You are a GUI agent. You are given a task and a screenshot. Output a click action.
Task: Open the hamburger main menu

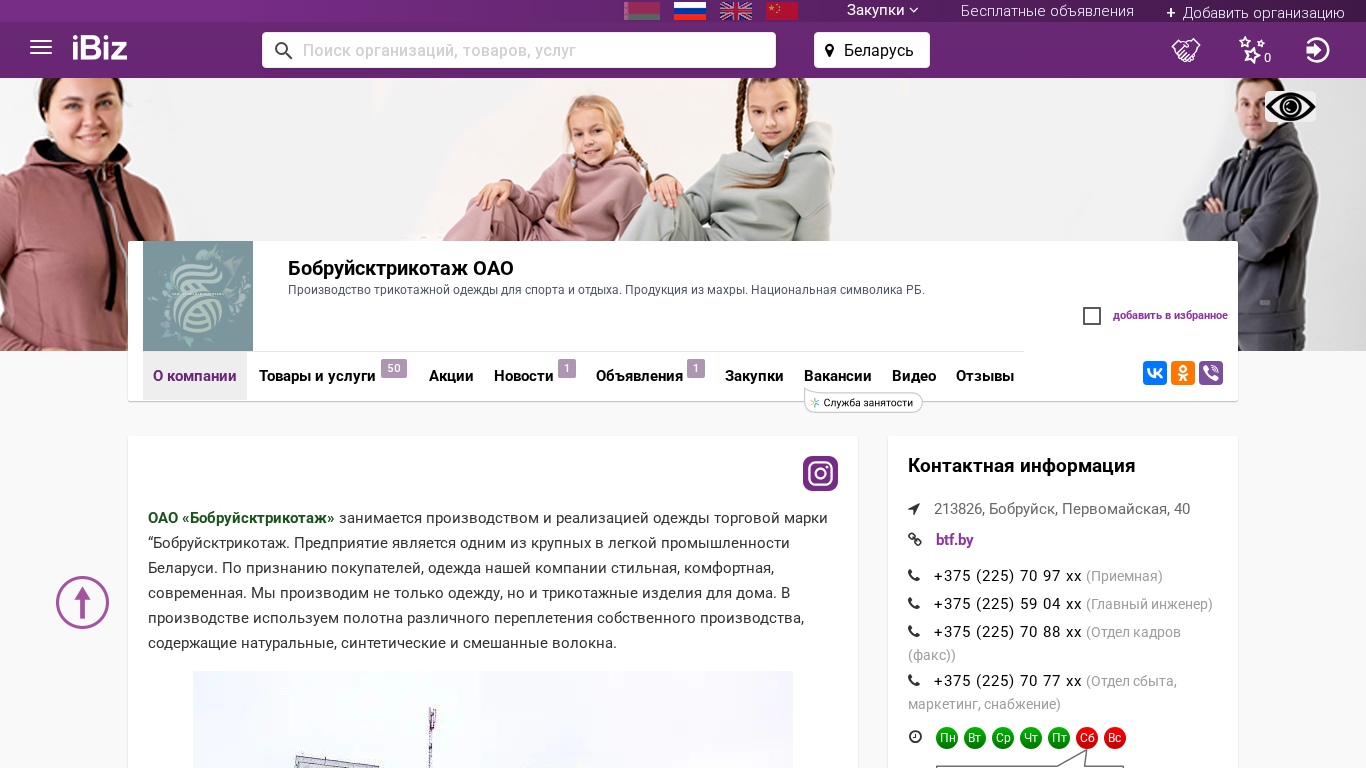41,47
